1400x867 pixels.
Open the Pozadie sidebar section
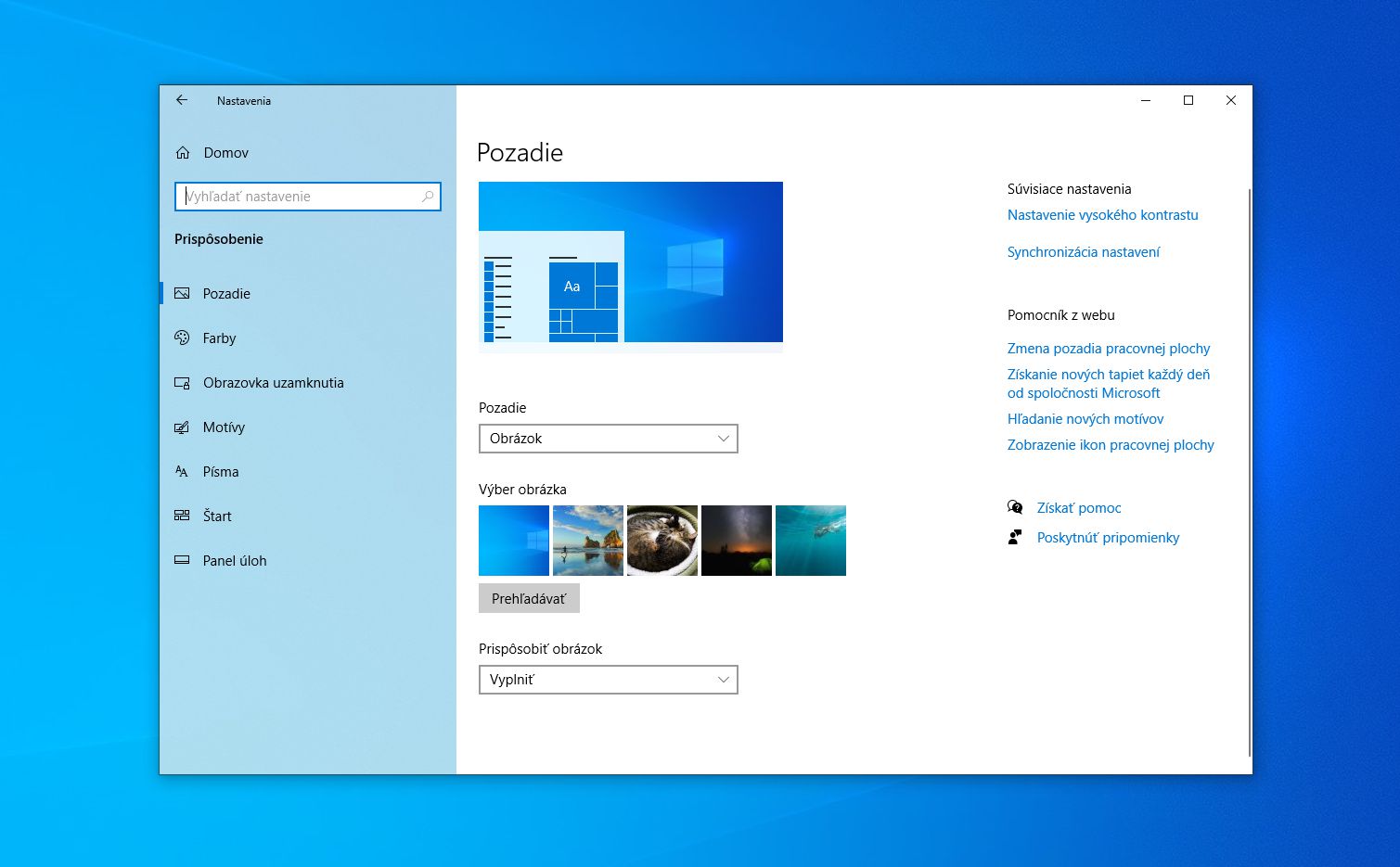pos(308,293)
